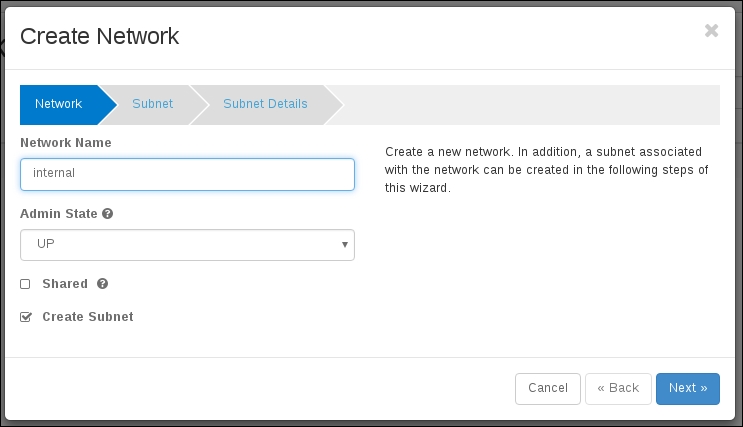Go to the Subnet Details tab

265,104
